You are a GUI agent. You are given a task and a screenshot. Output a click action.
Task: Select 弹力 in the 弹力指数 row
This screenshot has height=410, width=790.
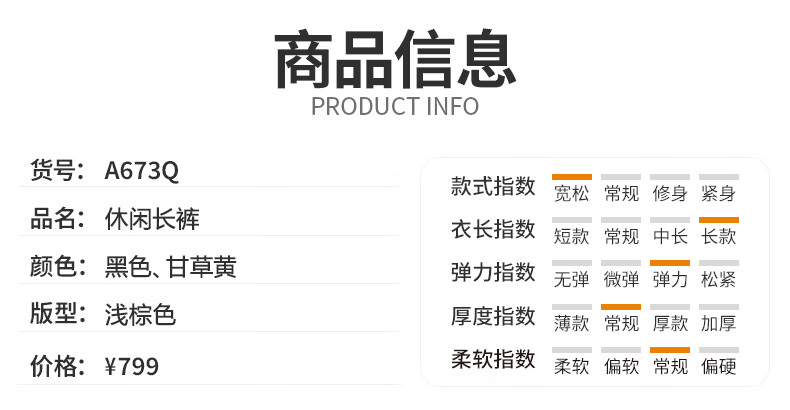[670, 279]
